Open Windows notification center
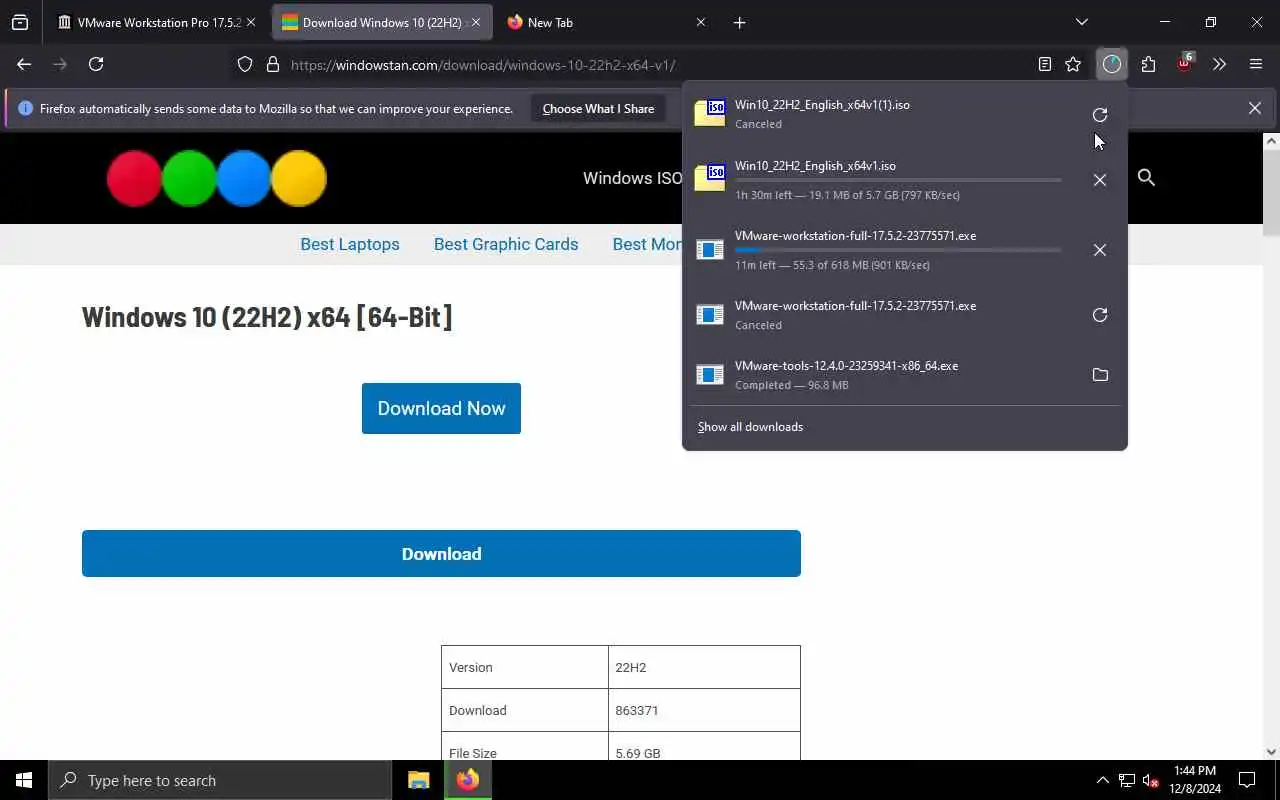1280x800 pixels. pyautogui.click(x=1247, y=780)
